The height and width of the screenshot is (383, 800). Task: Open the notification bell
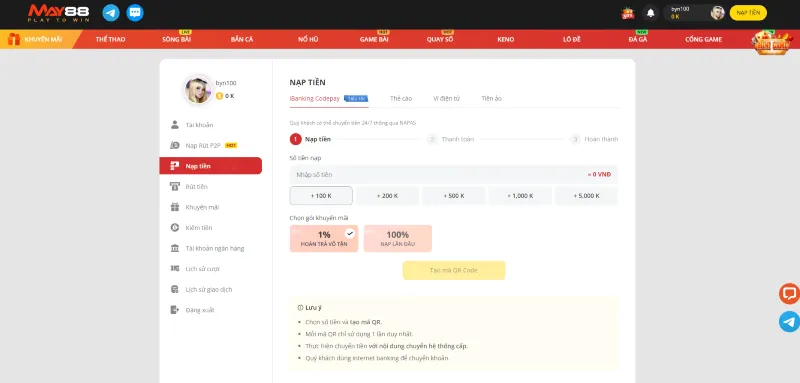click(651, 13)
